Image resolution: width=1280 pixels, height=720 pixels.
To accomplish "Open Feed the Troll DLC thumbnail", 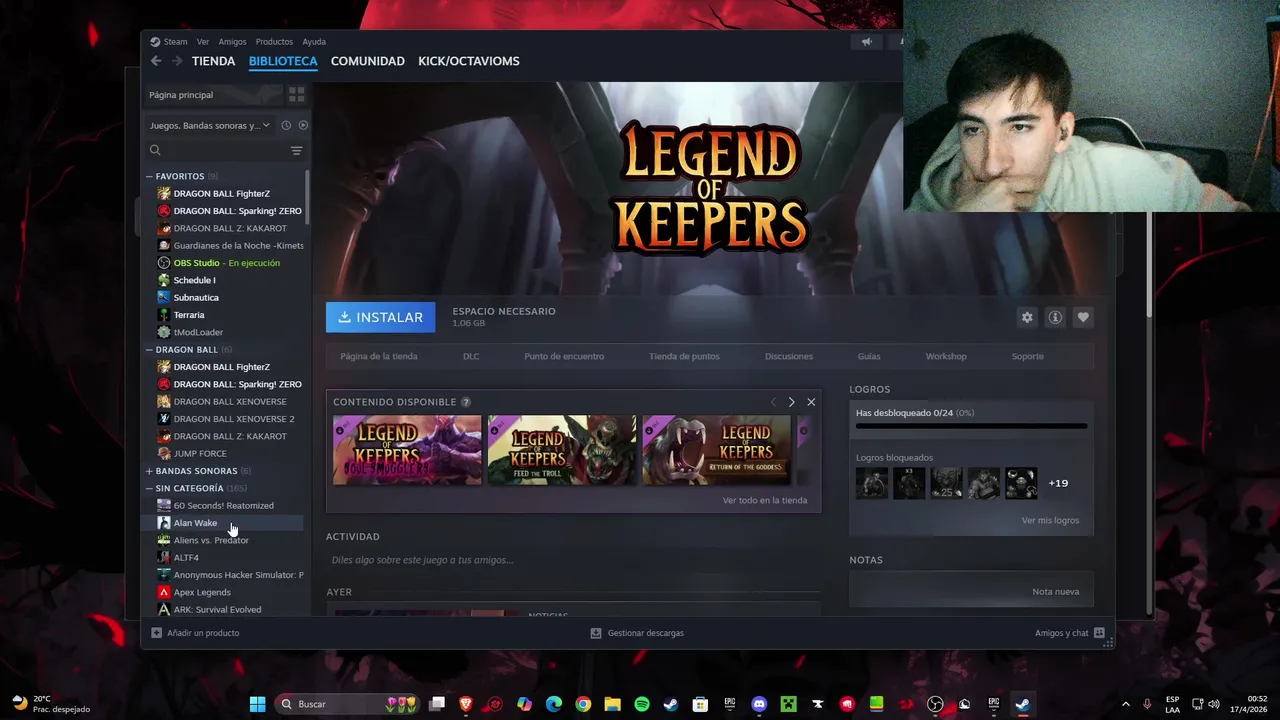I will click(562, 450).
